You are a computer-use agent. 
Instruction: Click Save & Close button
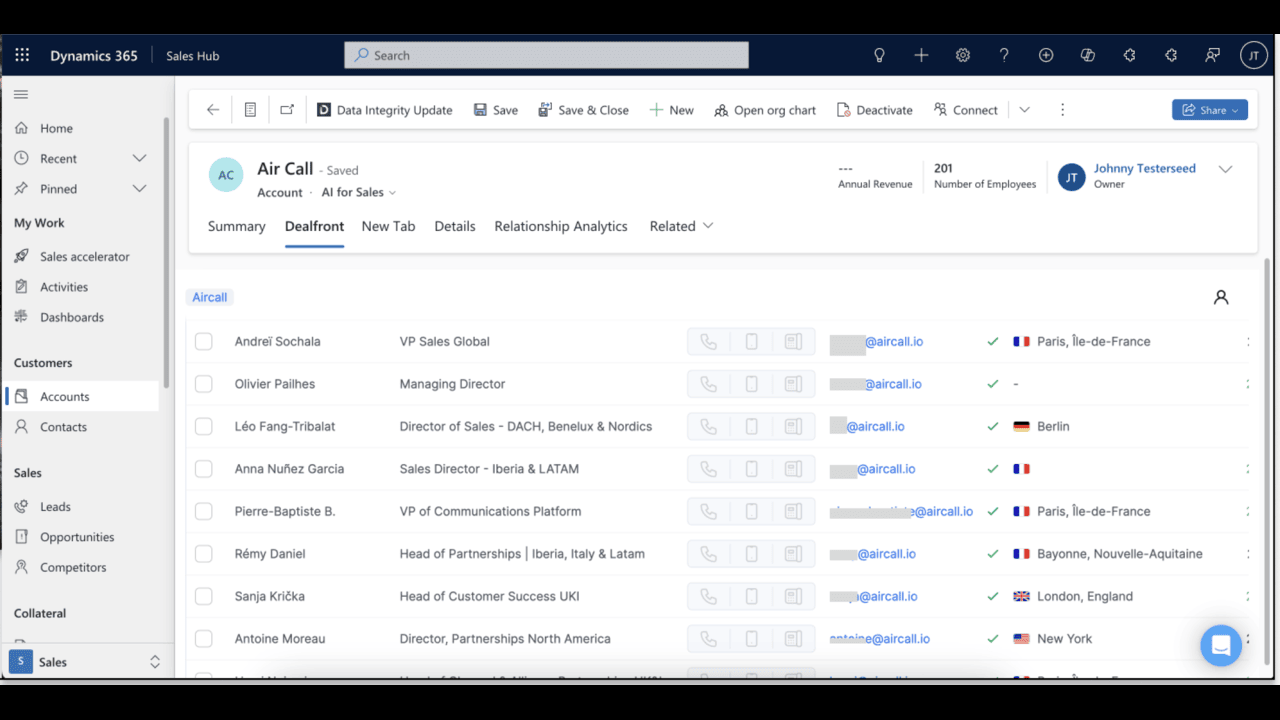584,110
